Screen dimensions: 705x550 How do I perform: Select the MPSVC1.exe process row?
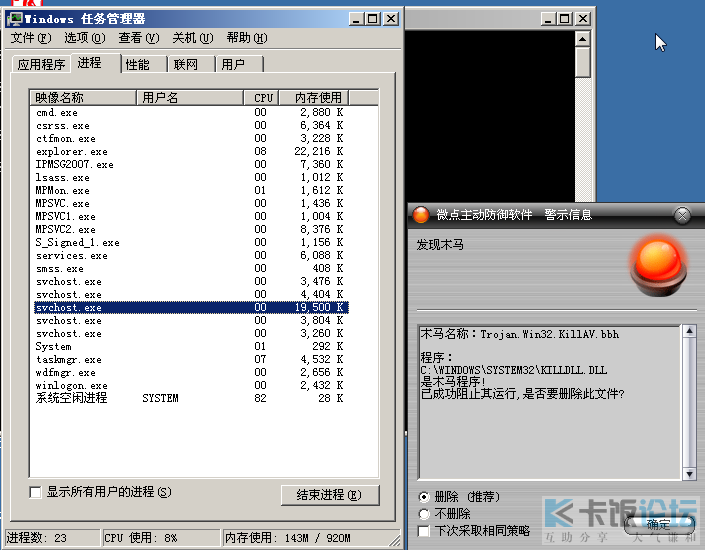[191, 217]
